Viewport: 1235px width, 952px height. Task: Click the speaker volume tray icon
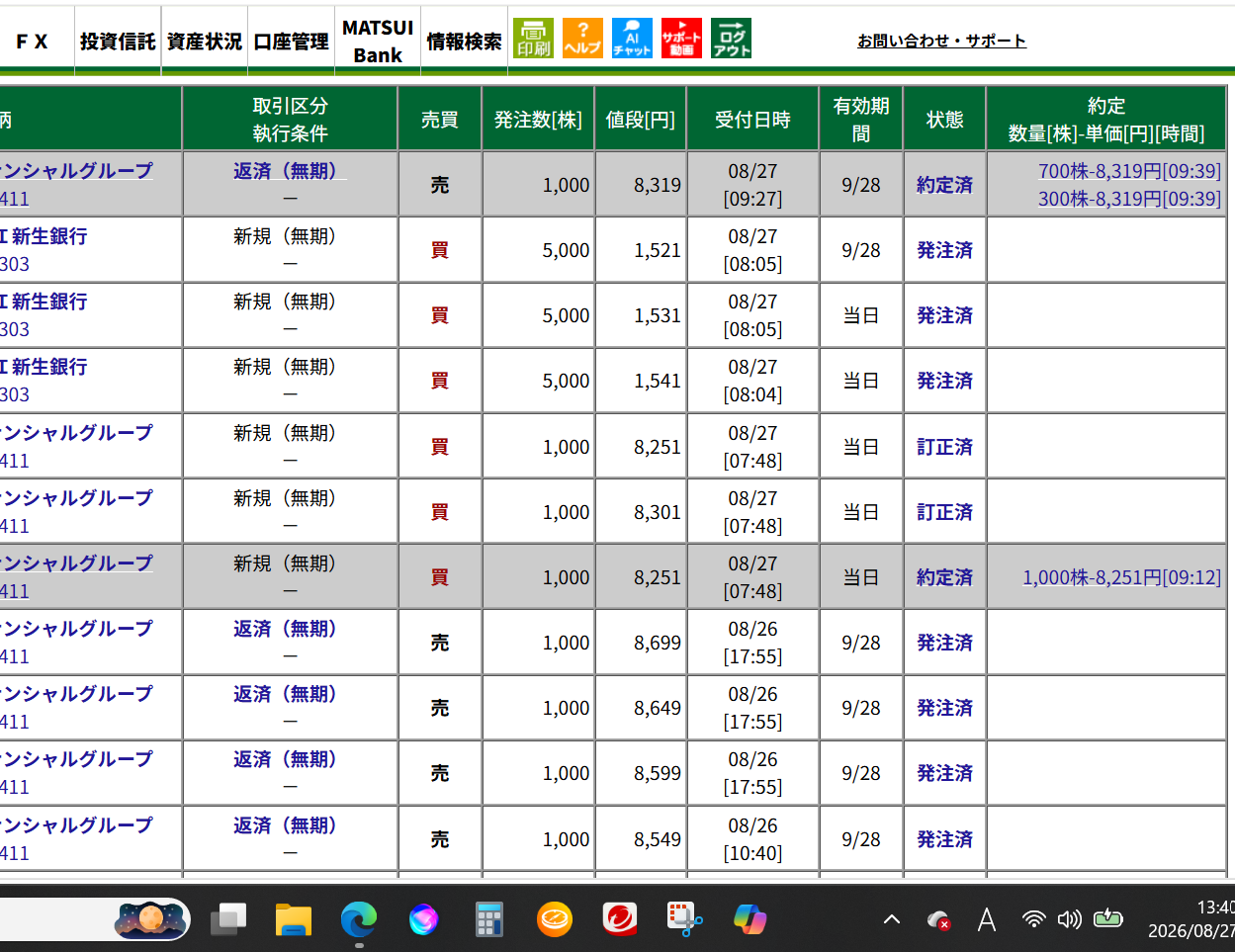tap(1069, 919)
